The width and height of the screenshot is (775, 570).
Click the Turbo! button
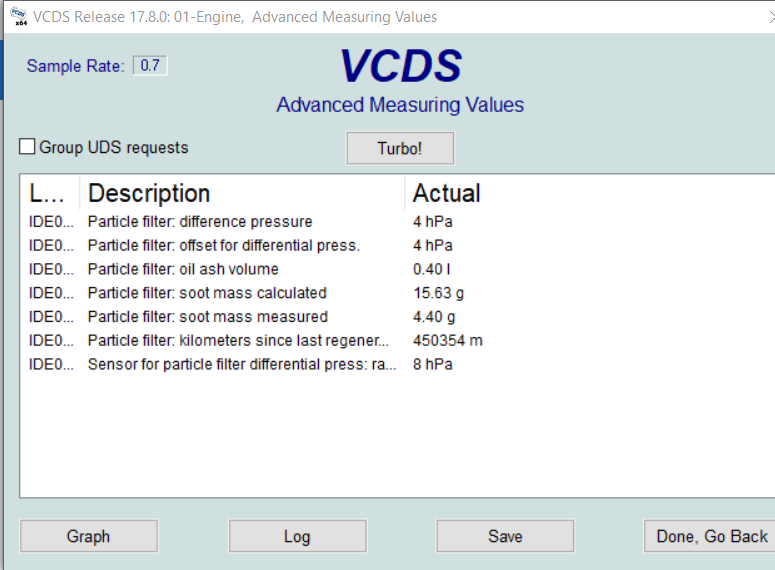click(x=400, y=148)
